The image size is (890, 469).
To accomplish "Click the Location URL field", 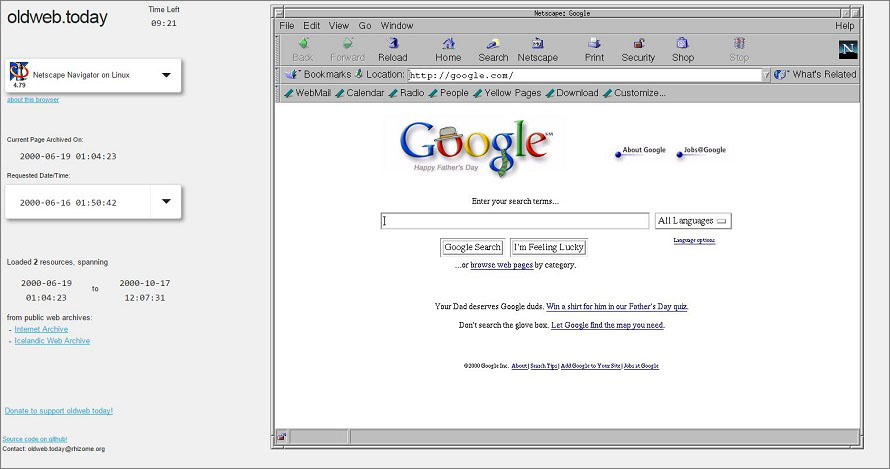I will click(585, 75).
